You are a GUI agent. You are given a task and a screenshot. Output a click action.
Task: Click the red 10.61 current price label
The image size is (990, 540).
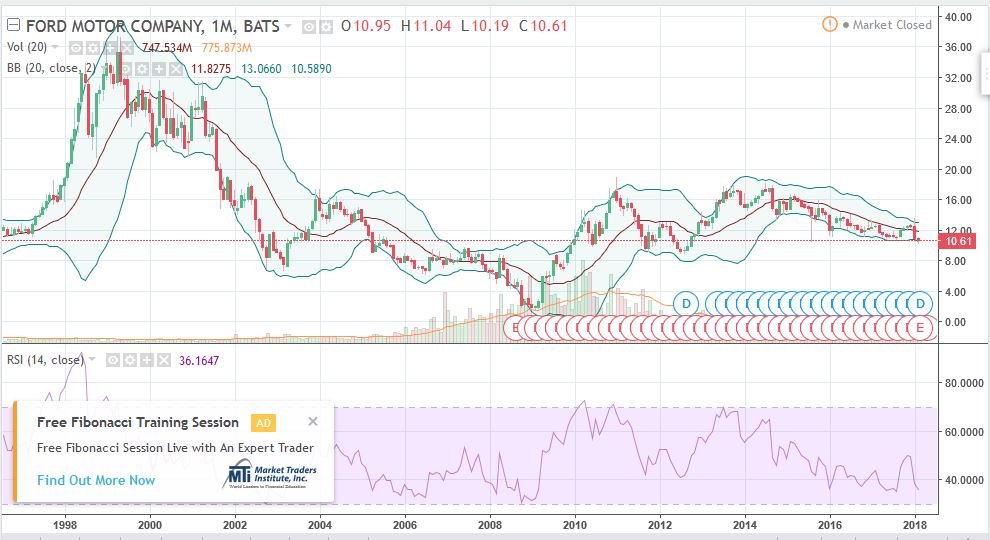[958, 241]
